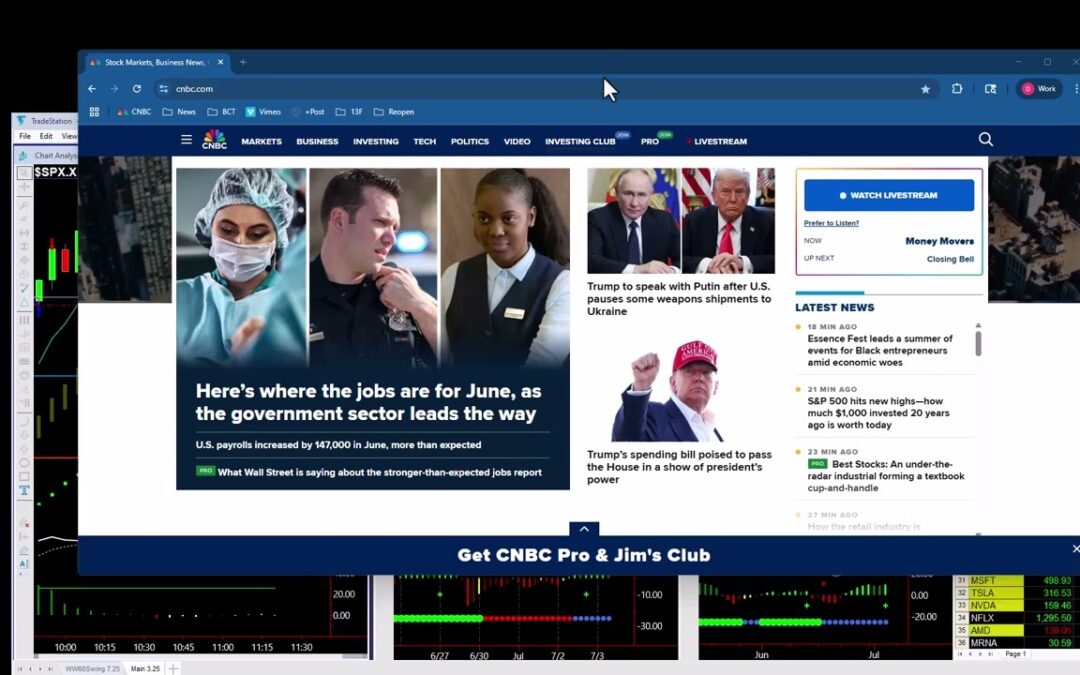
Task: Open the LIVESTREAM nav link
Action: point(720,141)
